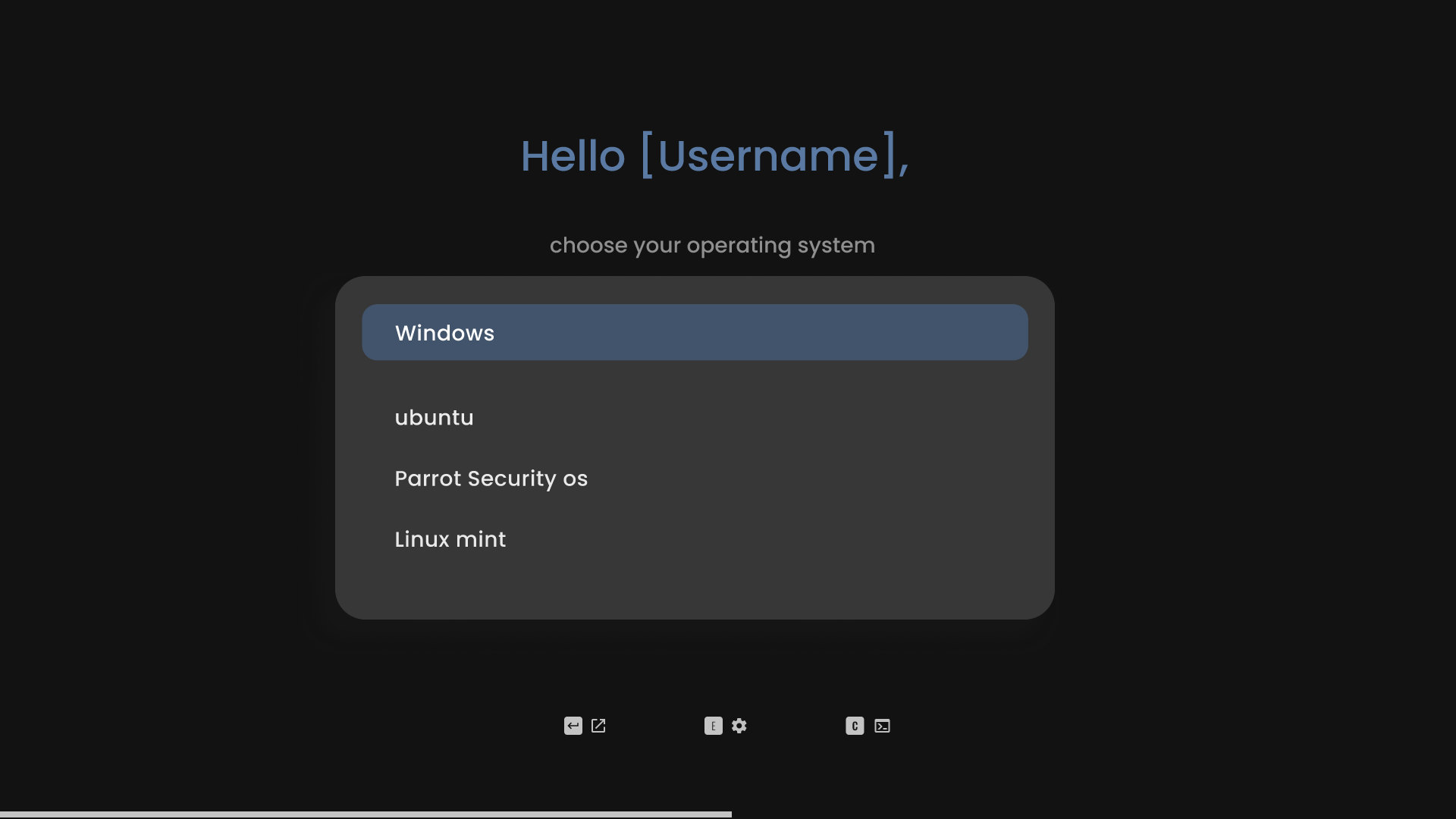This screenshot has height=819, width=1456.
Task: Open settings via the gear icon
Action: pyautogui.click(x=739, y=726)
